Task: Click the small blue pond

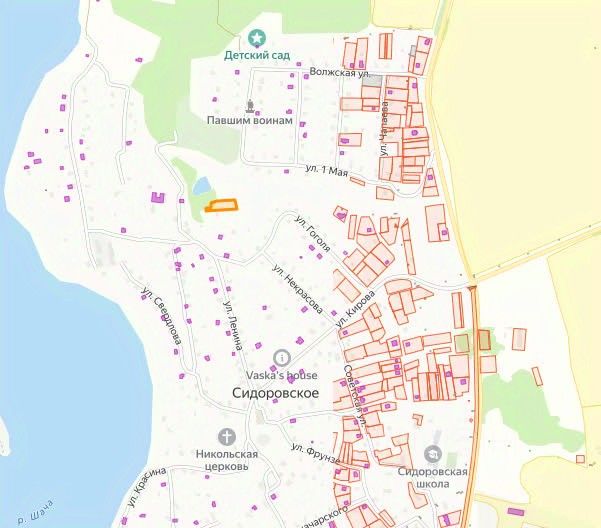Action: (202, 186)
